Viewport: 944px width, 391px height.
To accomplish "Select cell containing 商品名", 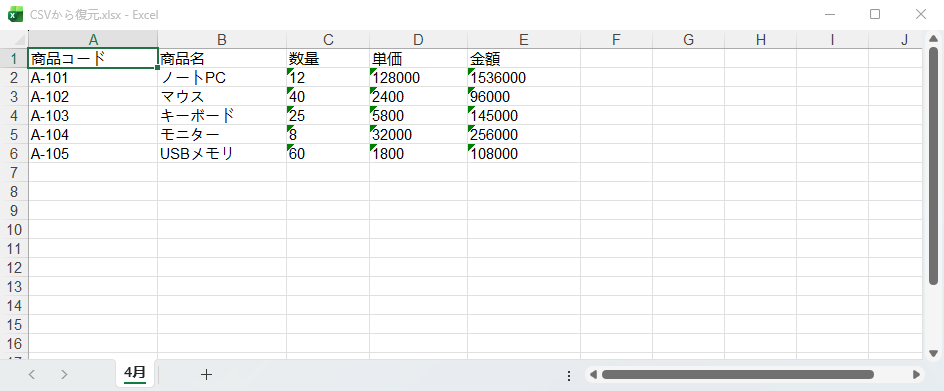I will [222, 58].
